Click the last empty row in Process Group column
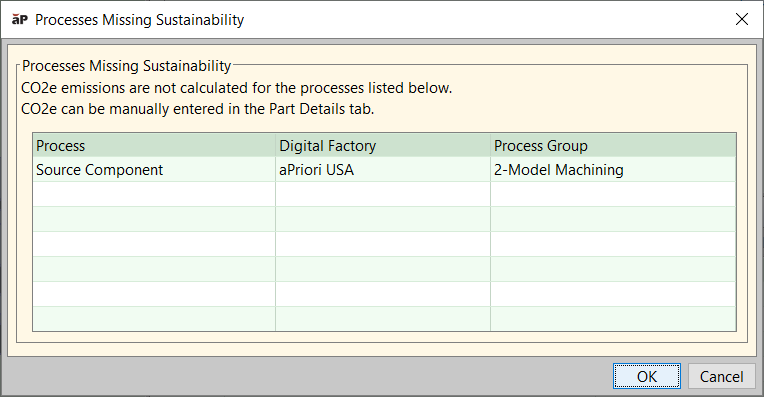764x397 pixels. click(x=613, y=319)
